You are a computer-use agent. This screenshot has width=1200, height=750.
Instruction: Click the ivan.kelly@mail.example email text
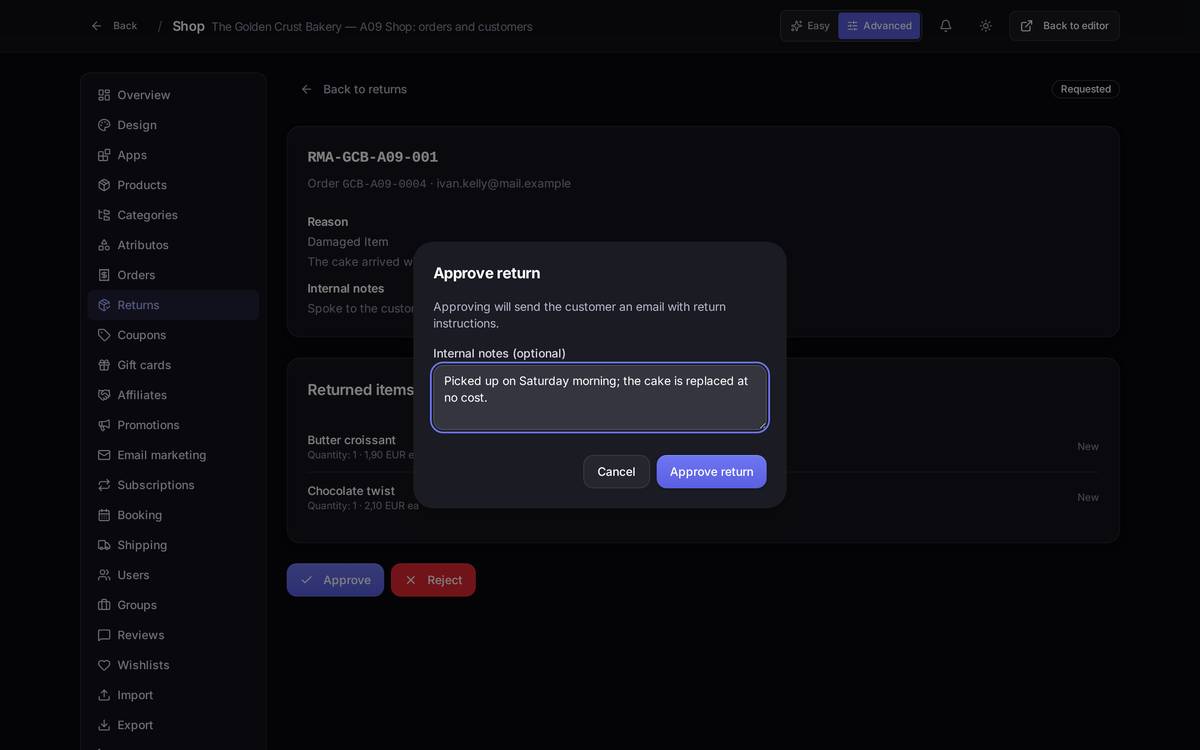(504, 183)
